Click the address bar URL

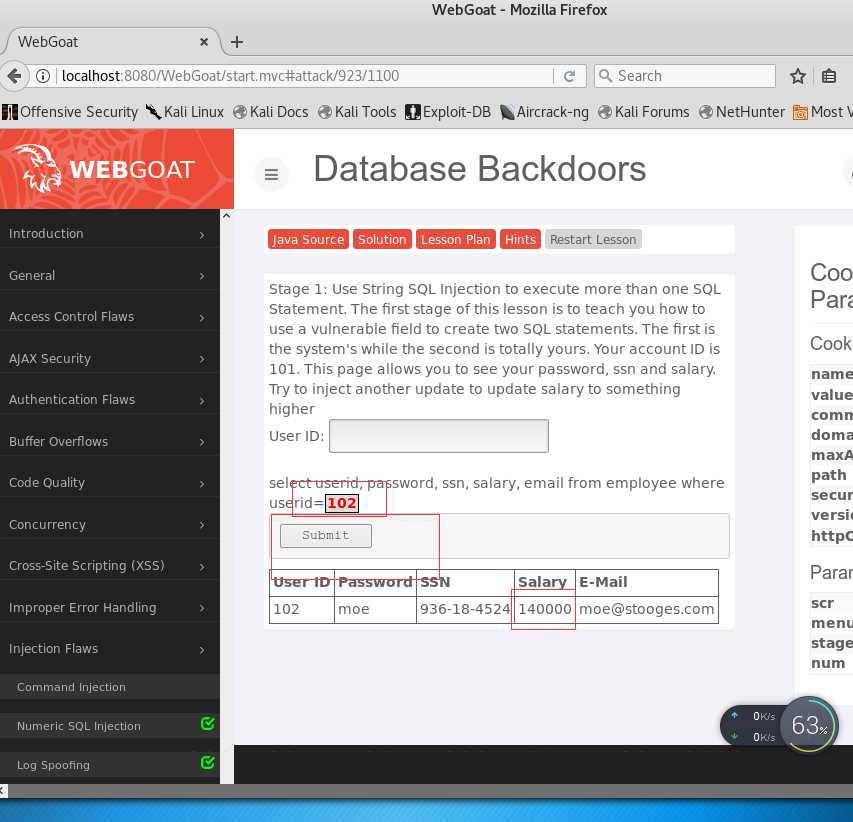(x=231, y=76)
